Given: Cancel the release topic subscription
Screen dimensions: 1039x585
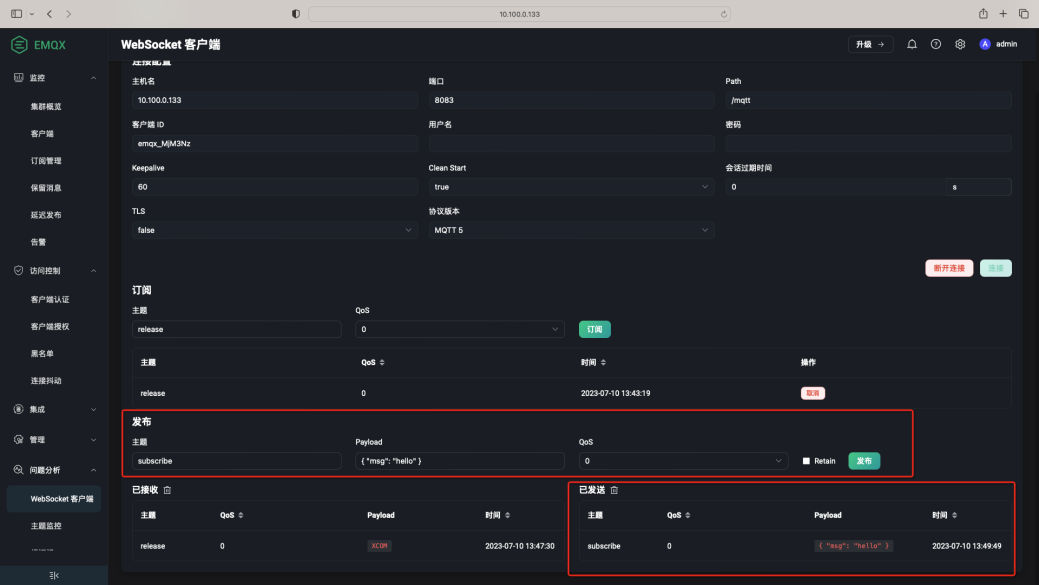Looking at the screenshot, I should click(x=812, y=393).
